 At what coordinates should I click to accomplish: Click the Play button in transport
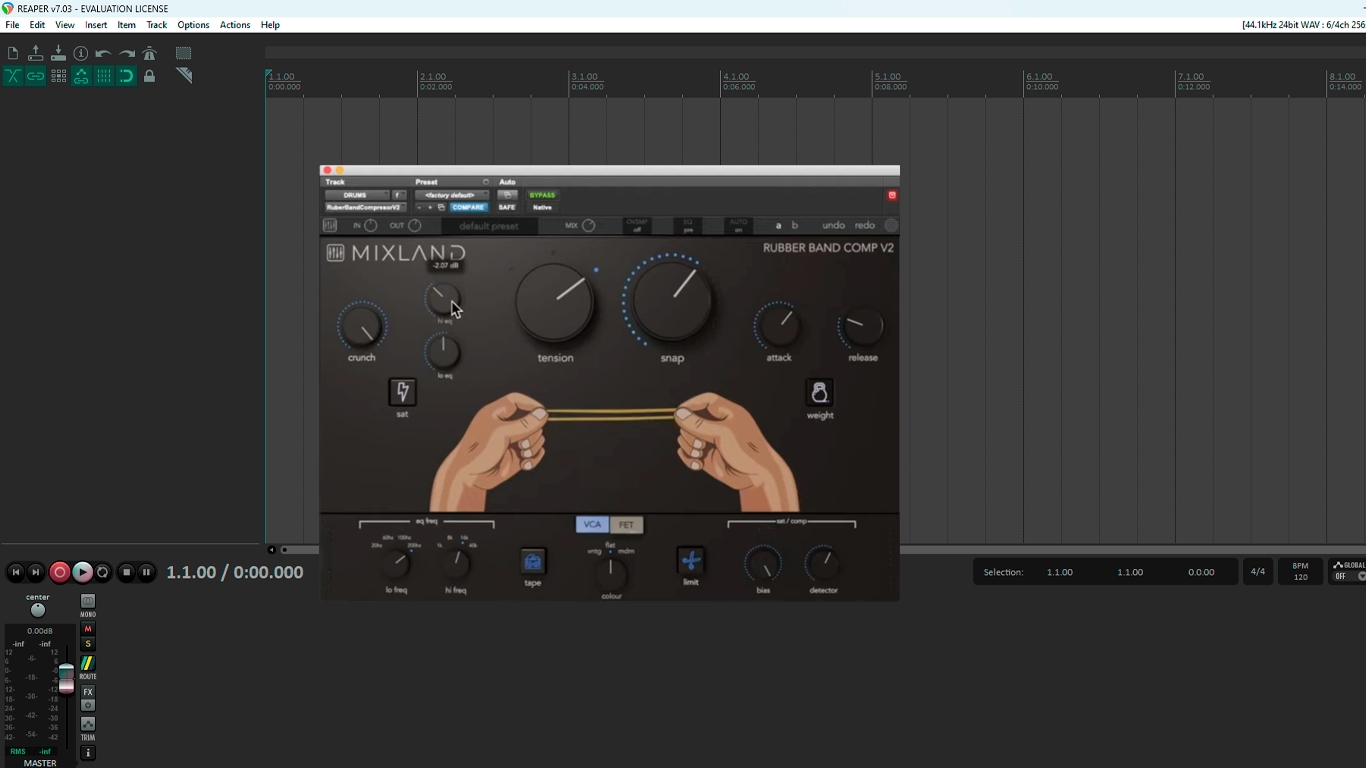(82, 572)
